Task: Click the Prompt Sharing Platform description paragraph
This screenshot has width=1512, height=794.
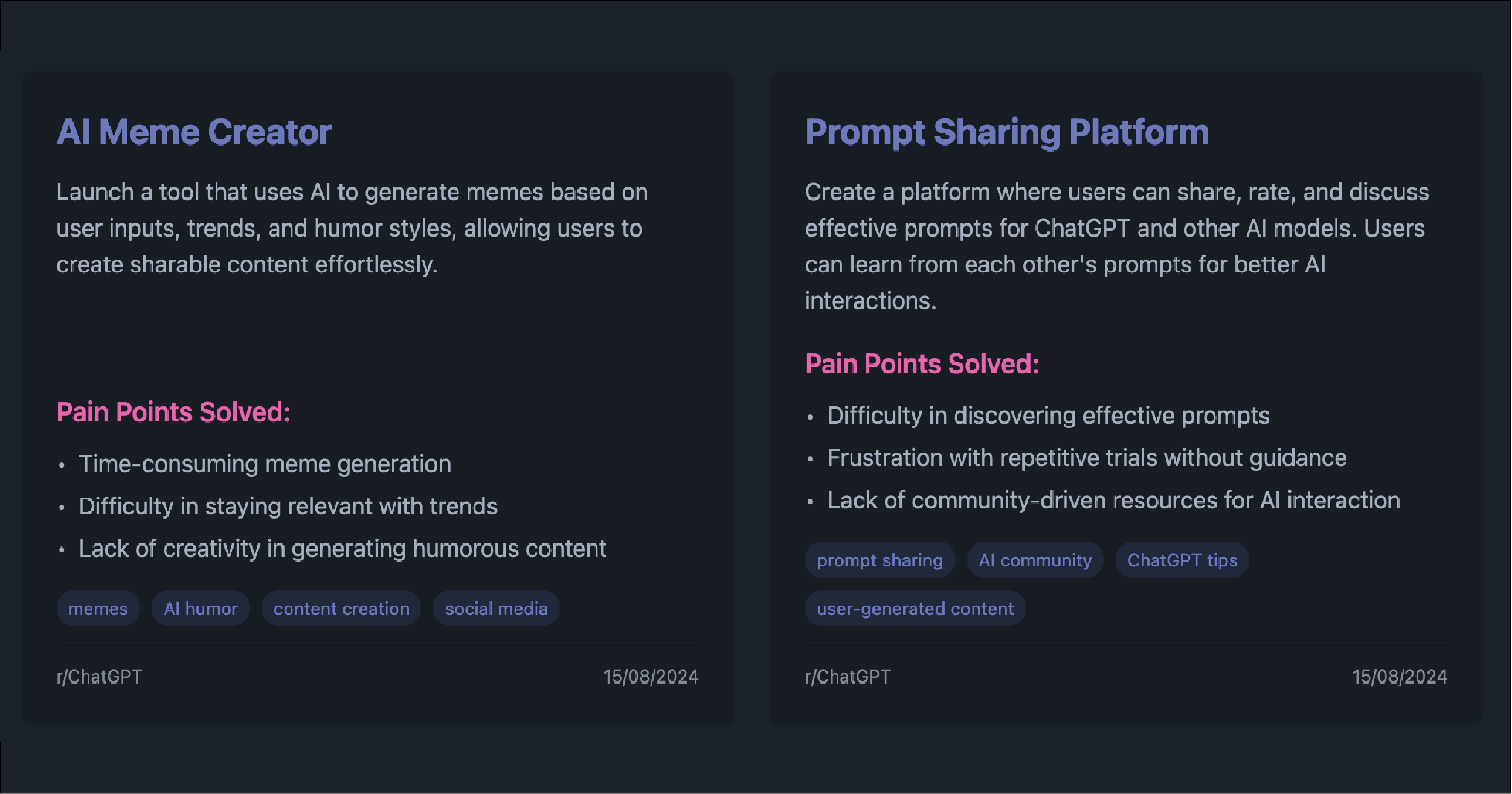Action: pyautogui.click(x=1116, y=246)
